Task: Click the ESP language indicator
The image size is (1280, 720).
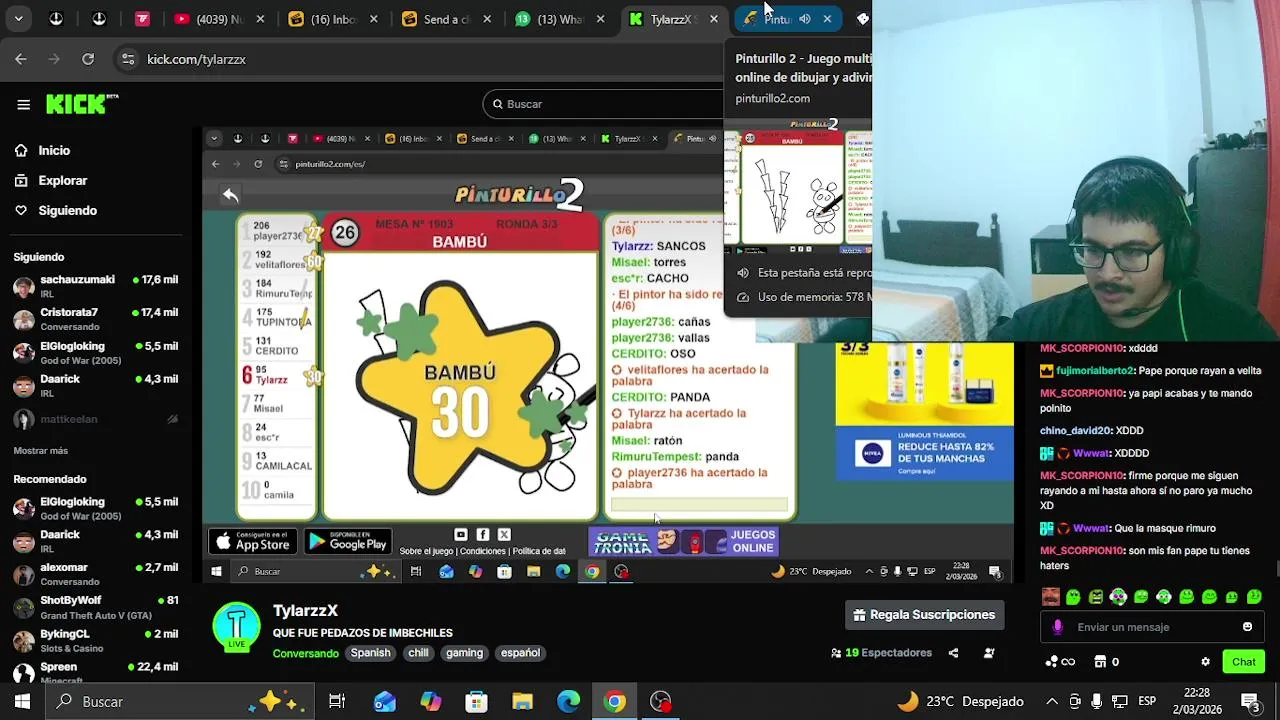Action: pyautogui.click(x=1147, y=702)
